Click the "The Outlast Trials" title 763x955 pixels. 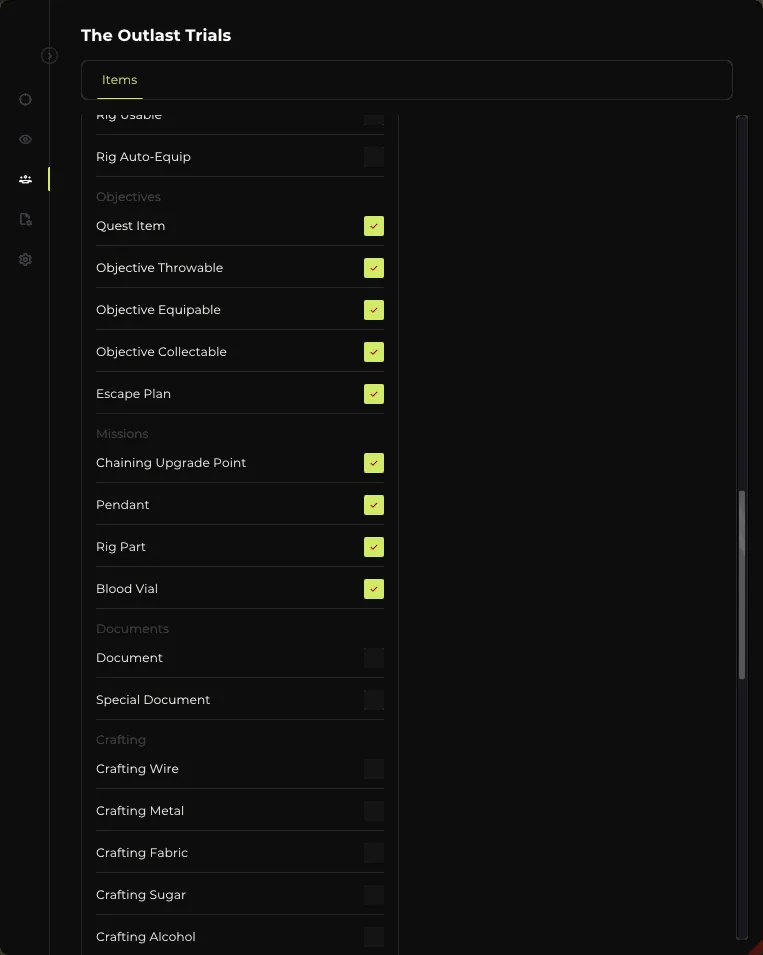point(156,35)
